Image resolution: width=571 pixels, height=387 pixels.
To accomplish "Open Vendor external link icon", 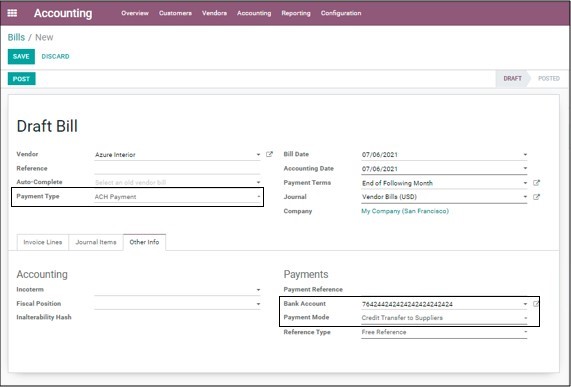I will [x=269, y=154].
